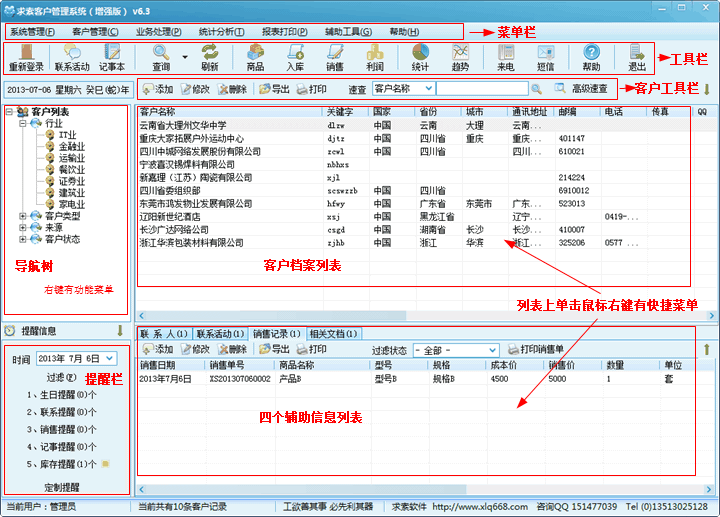Screen dimensions: 720x517
Task: Click the 刷新 refresh icon
Action: point(209,57)
